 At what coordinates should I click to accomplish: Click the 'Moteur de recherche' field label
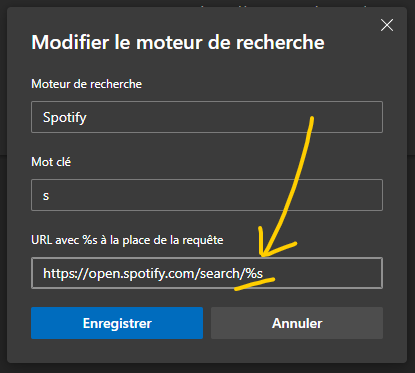(x=87, y=84)
